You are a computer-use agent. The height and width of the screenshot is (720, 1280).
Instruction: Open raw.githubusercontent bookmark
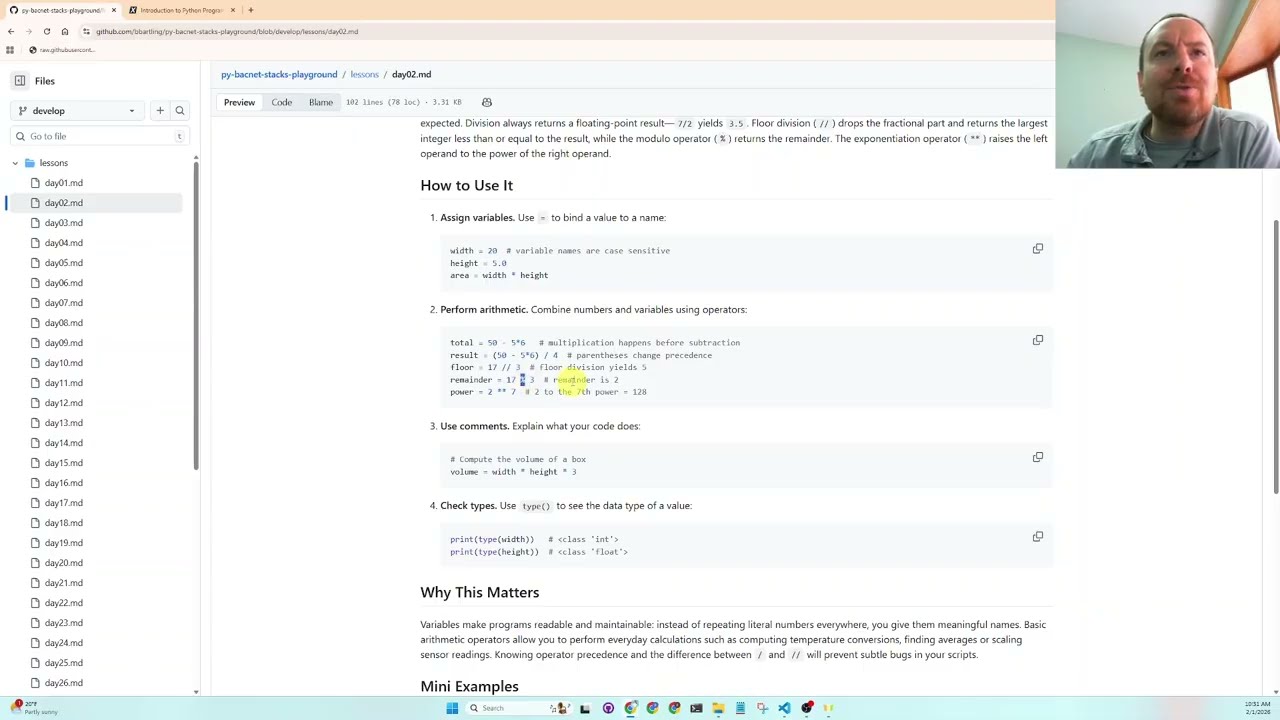click(62, 50)
